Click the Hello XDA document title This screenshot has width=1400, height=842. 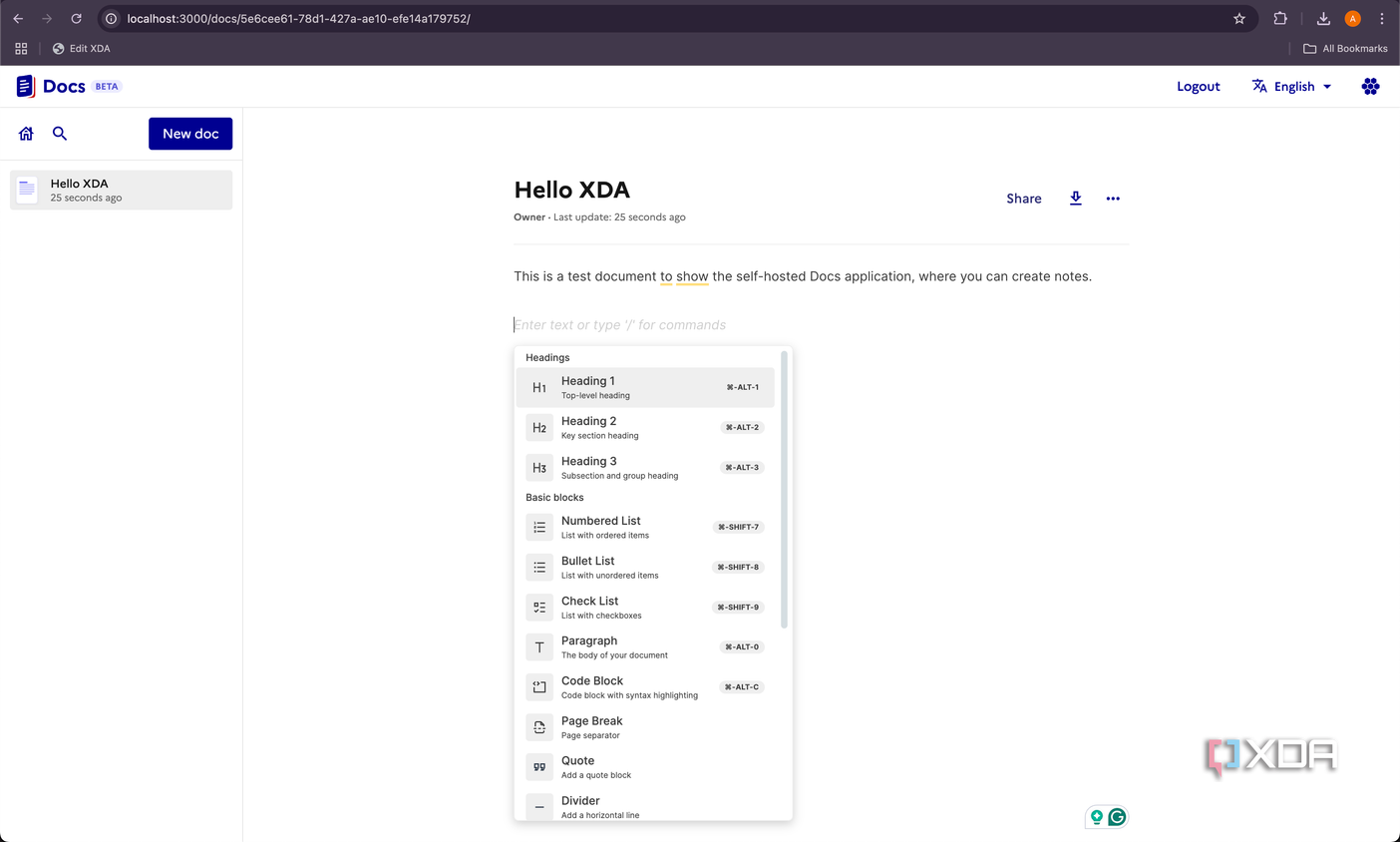click(571, 190)
